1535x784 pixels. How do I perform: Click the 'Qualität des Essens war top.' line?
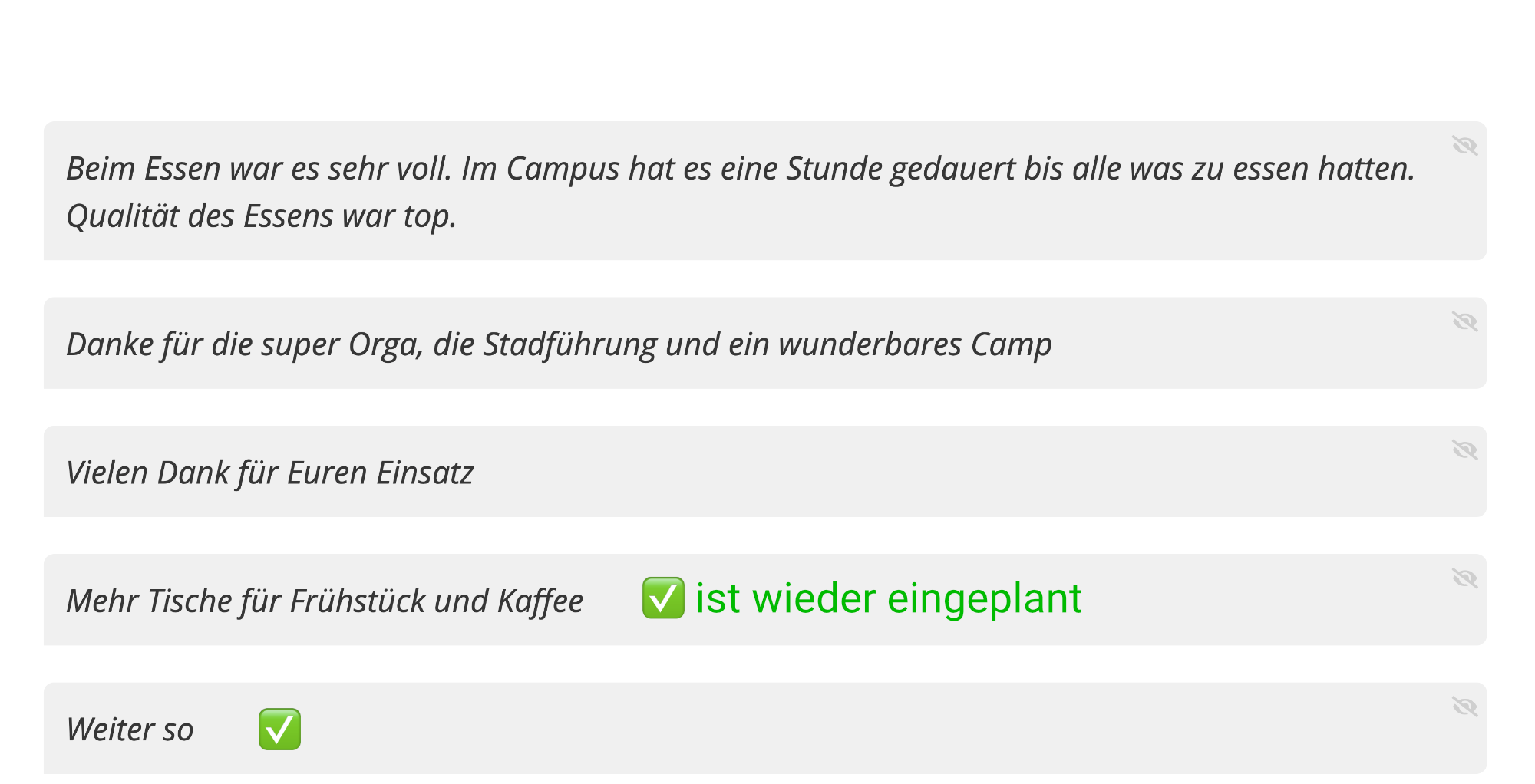[261, 216]
